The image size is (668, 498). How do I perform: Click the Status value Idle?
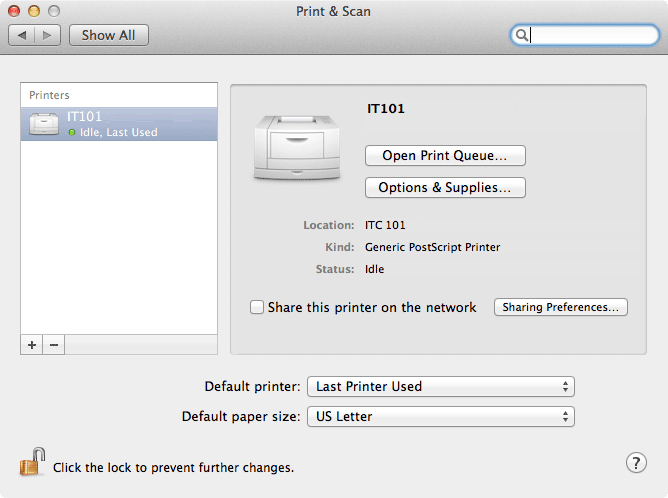click(374, 269)
